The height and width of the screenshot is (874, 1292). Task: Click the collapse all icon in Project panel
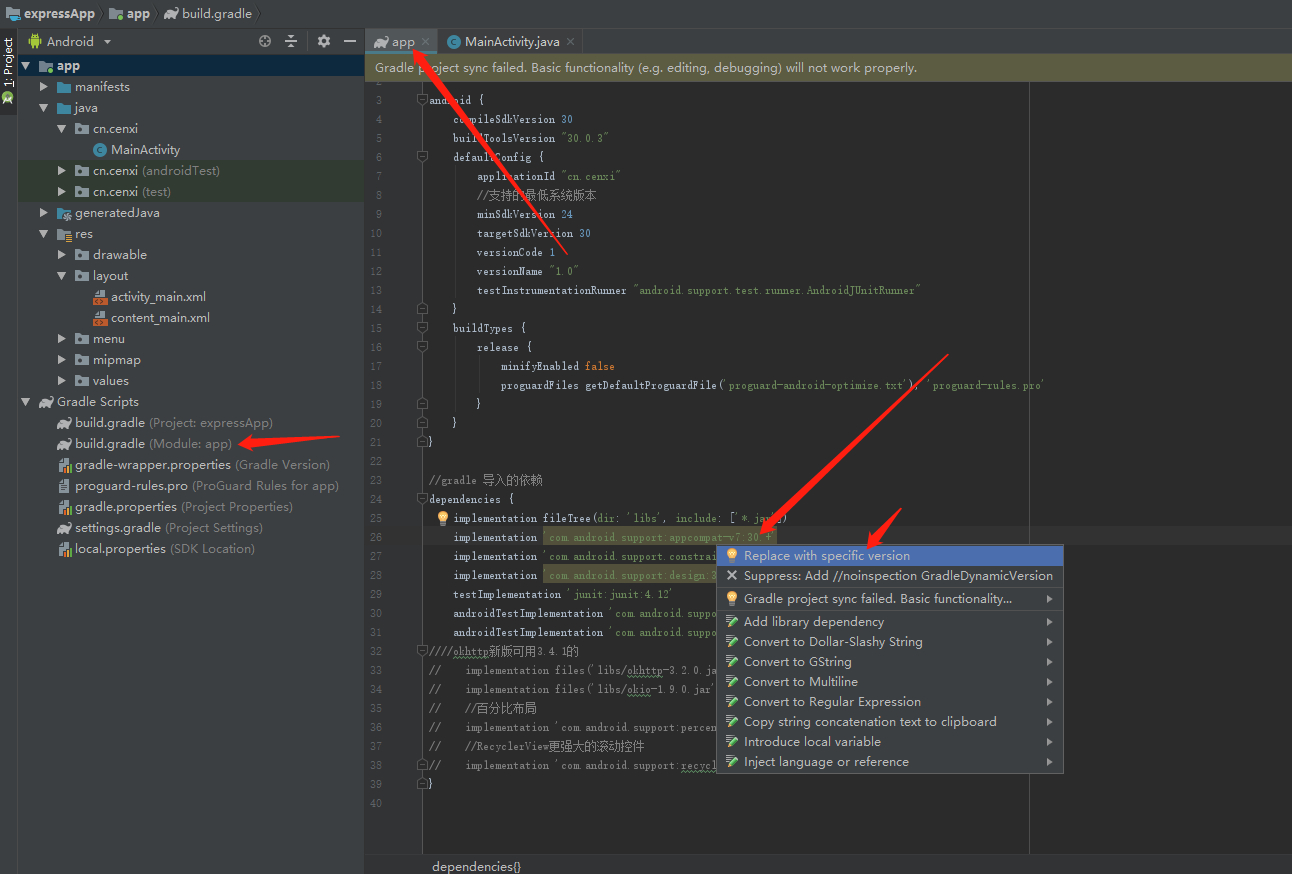291,41
